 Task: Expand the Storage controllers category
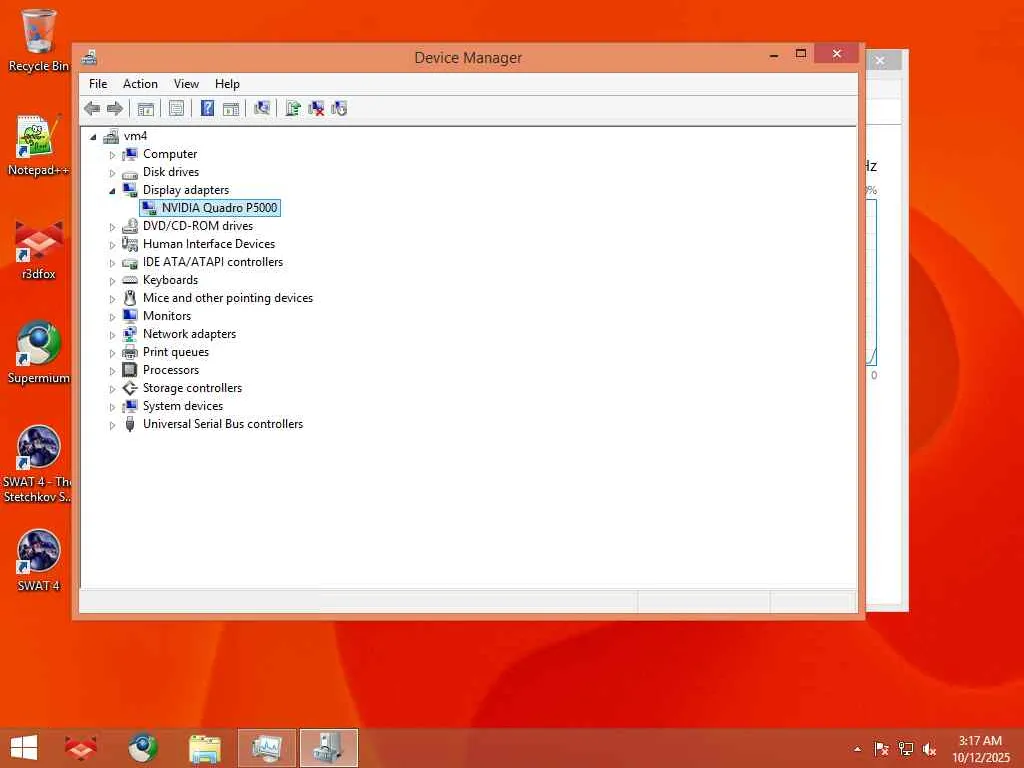[112, 389]
